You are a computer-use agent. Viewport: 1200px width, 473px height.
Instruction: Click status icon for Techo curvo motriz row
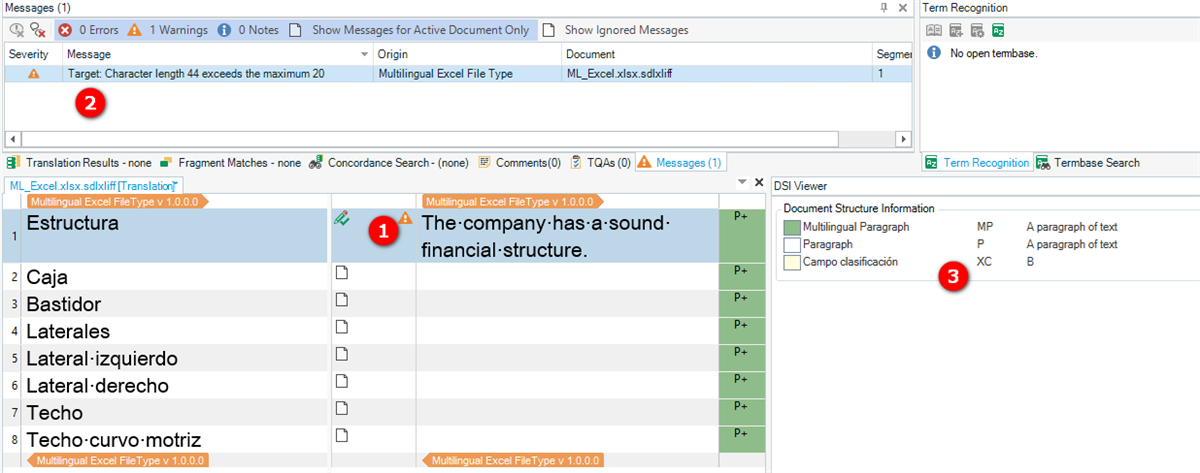point(341,434)
